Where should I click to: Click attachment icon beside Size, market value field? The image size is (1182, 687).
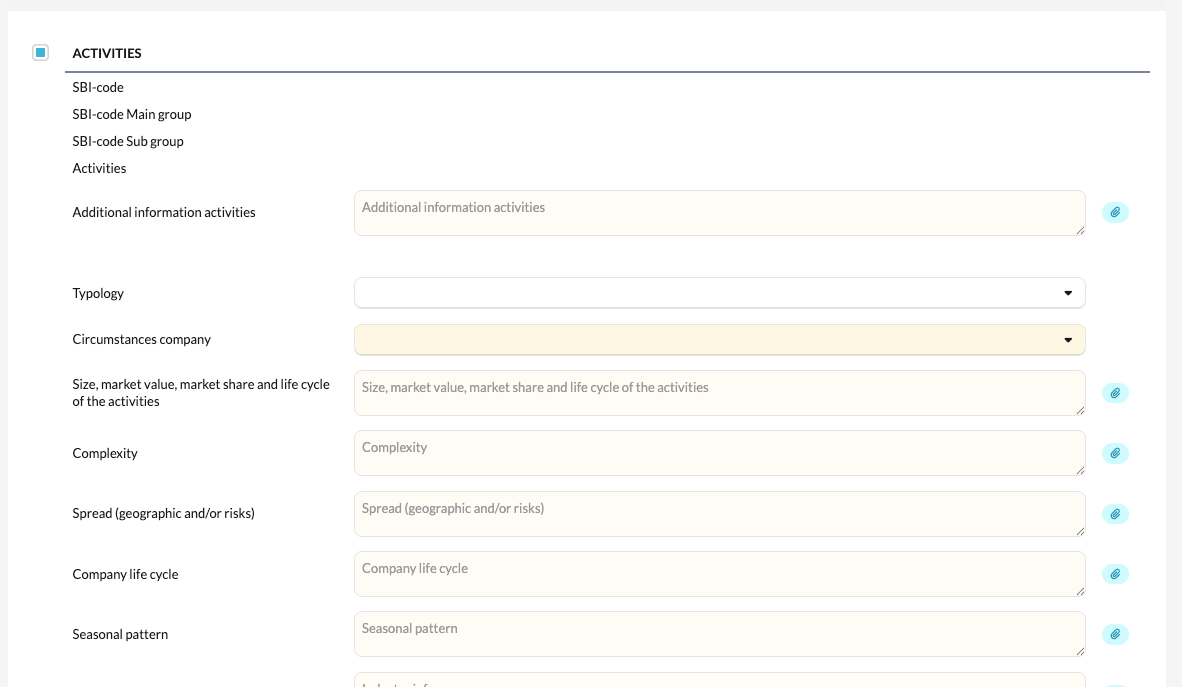pyautogui.click(x=1115, y=393)
